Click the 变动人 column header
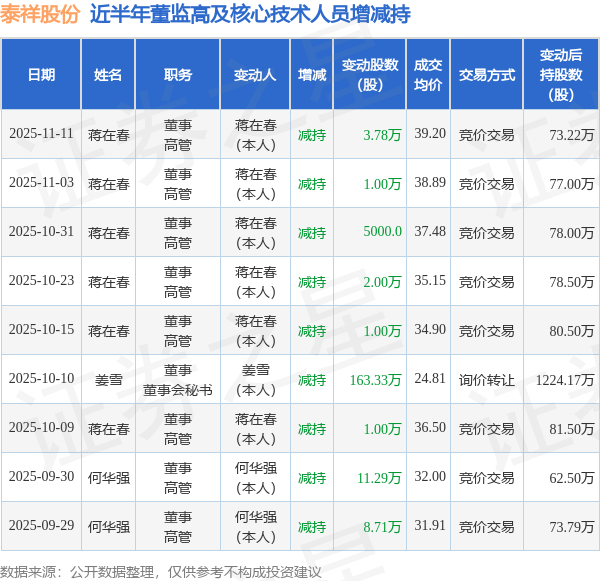This screenshot has width=600, height=581. [255, 75]
